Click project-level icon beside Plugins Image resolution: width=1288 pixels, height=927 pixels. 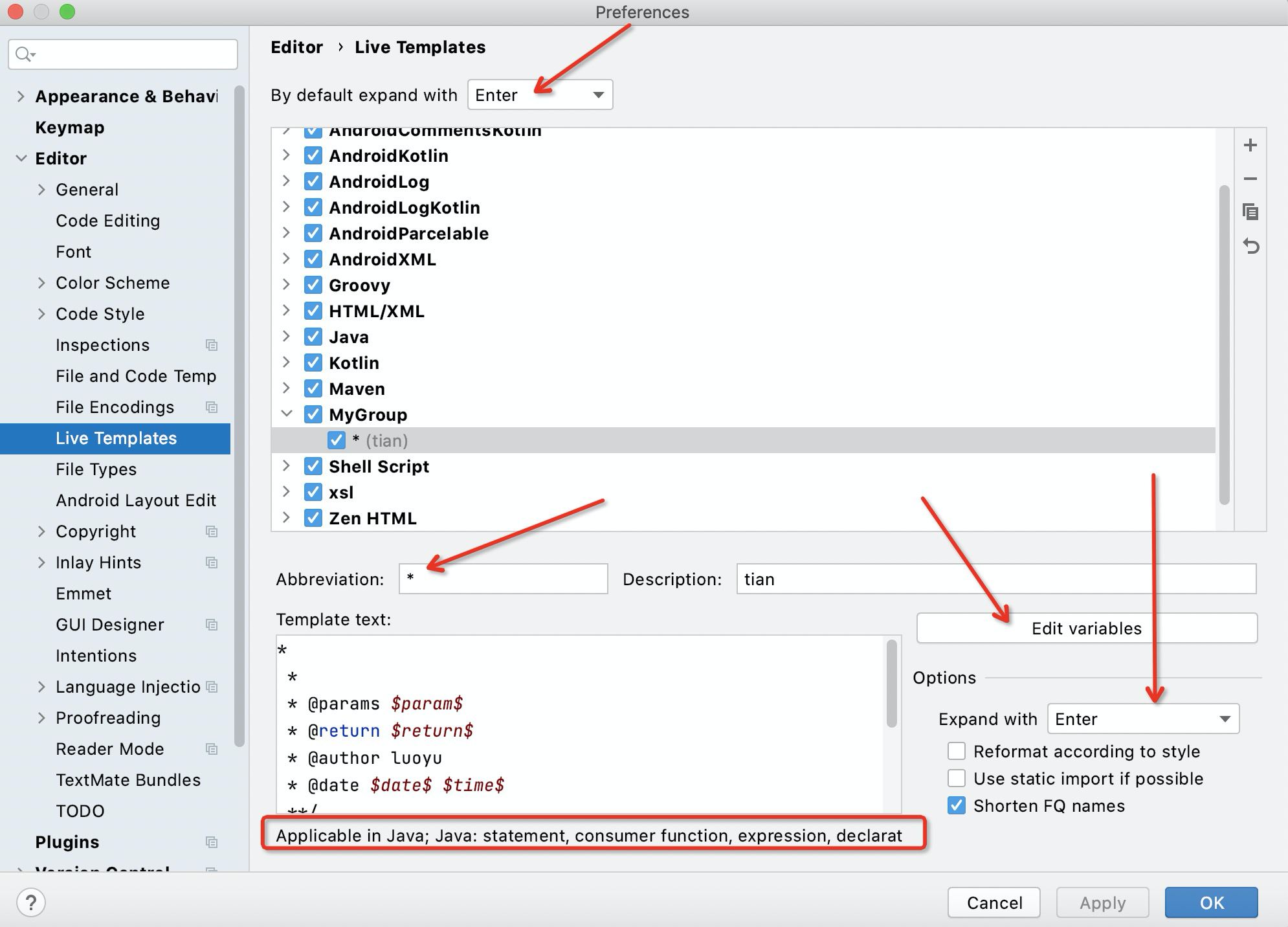click(212, 842)
